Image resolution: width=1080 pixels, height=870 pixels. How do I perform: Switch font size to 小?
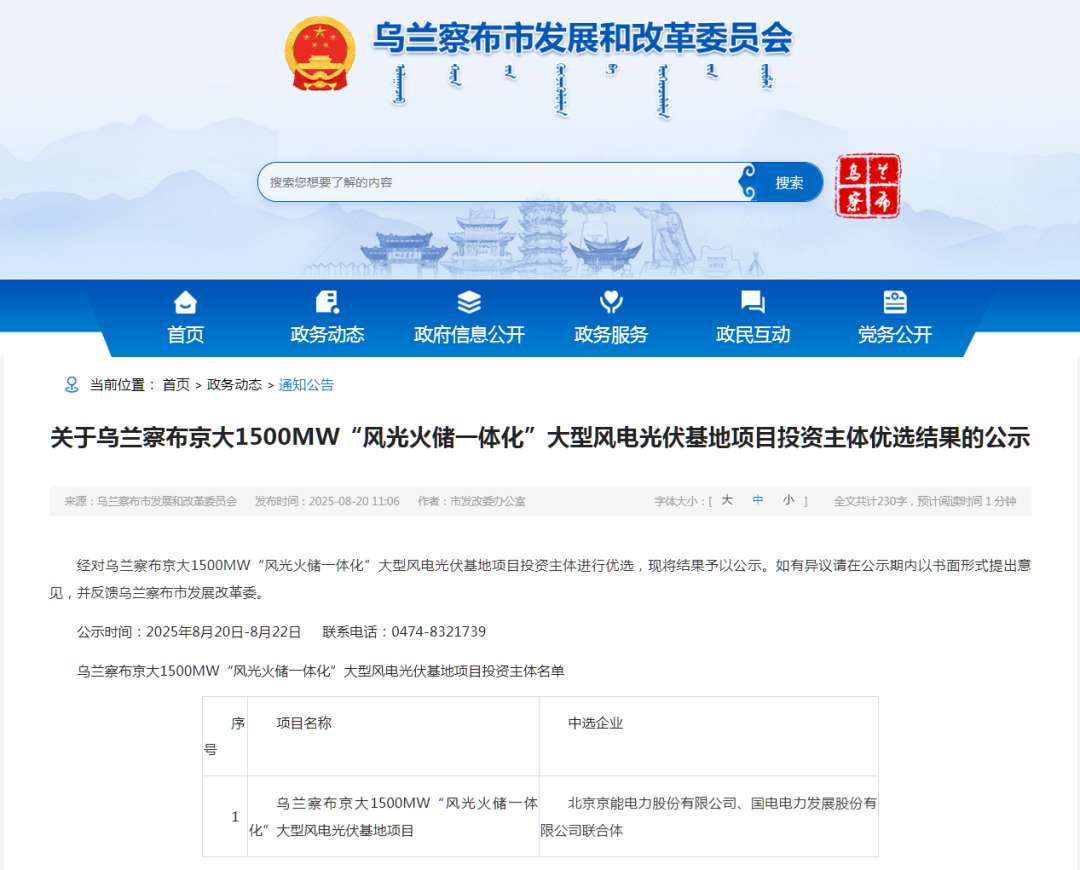(x=787, y=501)
